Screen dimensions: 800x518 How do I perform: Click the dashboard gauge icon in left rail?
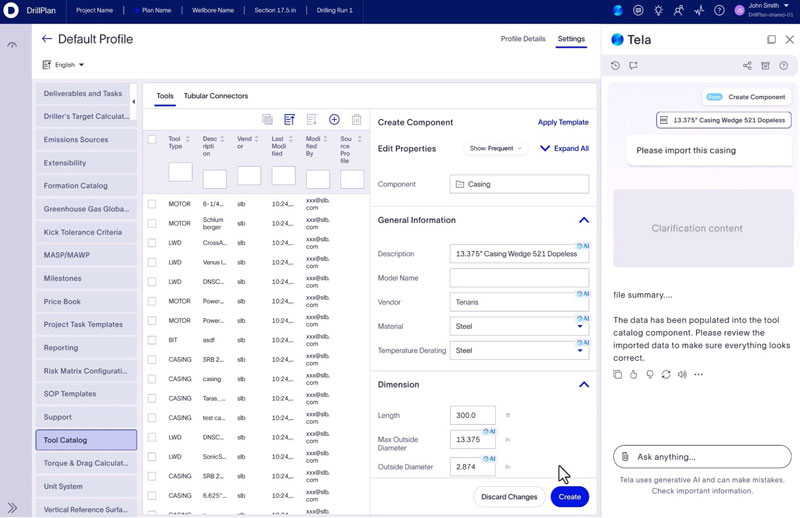tap(12, 45)
